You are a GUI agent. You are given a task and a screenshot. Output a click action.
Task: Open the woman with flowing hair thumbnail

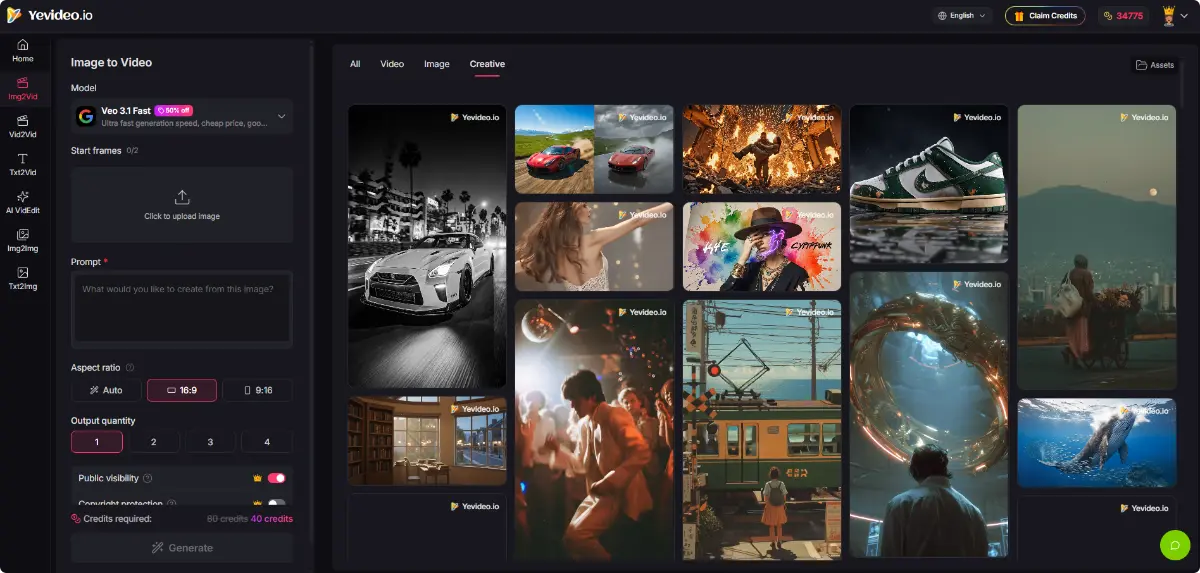pyautogui.click(x=594, y=246)
